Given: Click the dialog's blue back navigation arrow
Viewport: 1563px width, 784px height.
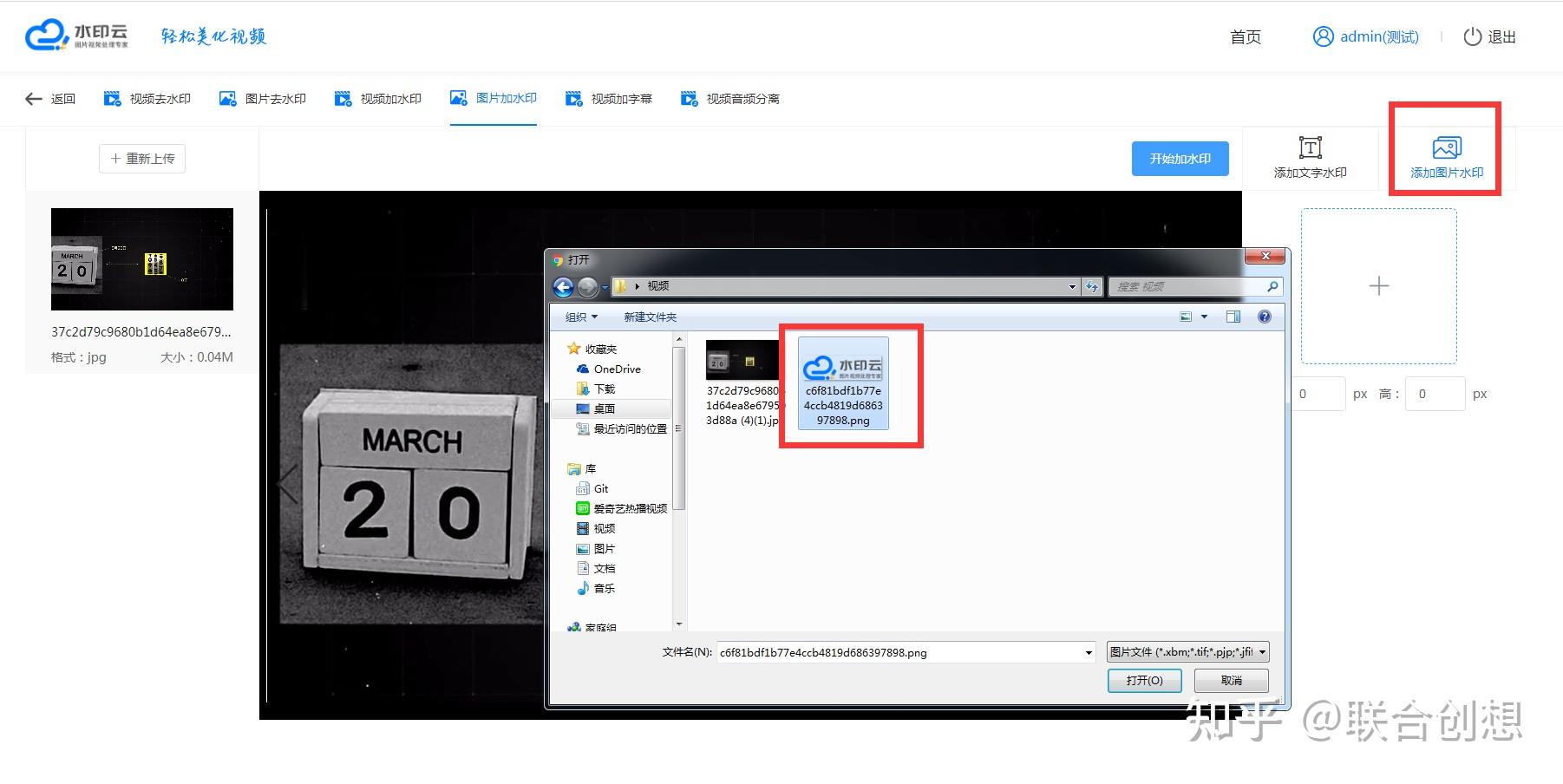Looking at the screenshot, I should (563, 286).
